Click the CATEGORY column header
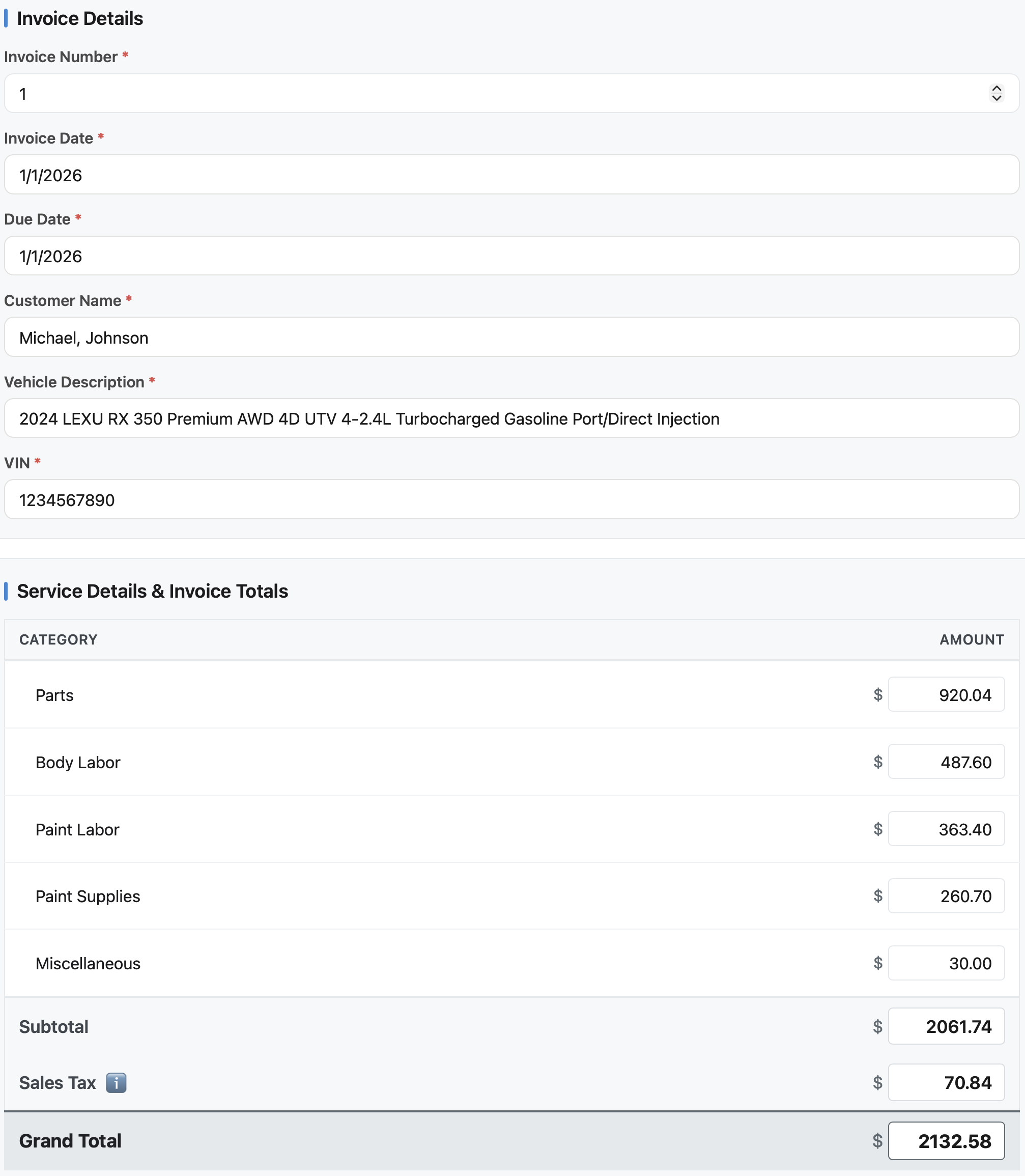The width and height of the screenshot is (1025, 1176). click(58, 639)
